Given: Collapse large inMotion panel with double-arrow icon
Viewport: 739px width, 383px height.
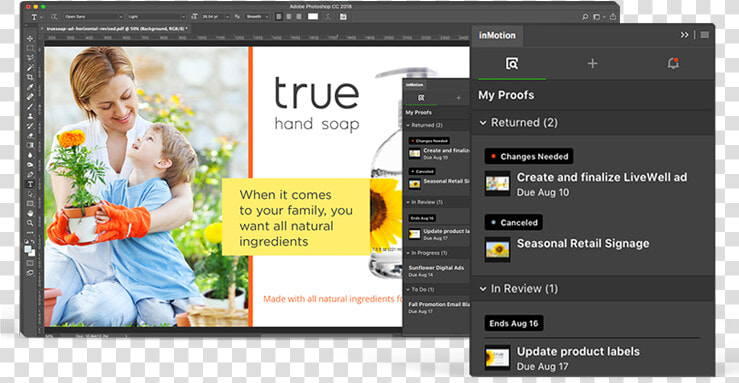Looking at the screenshot, I should click(684, 35).
